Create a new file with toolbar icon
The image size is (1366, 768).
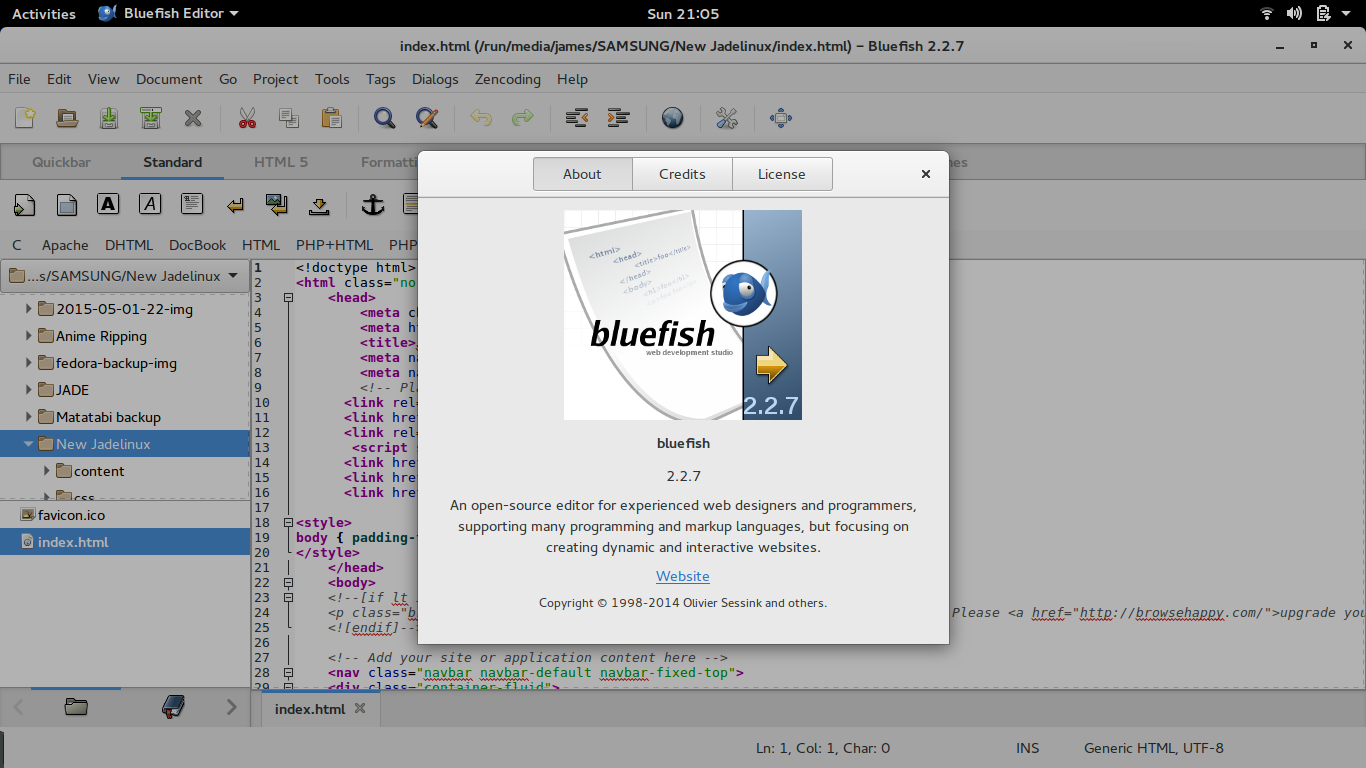point(25,118)
